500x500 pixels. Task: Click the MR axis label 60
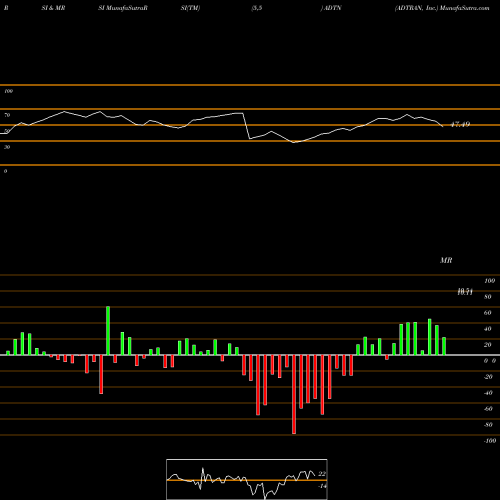488,313
